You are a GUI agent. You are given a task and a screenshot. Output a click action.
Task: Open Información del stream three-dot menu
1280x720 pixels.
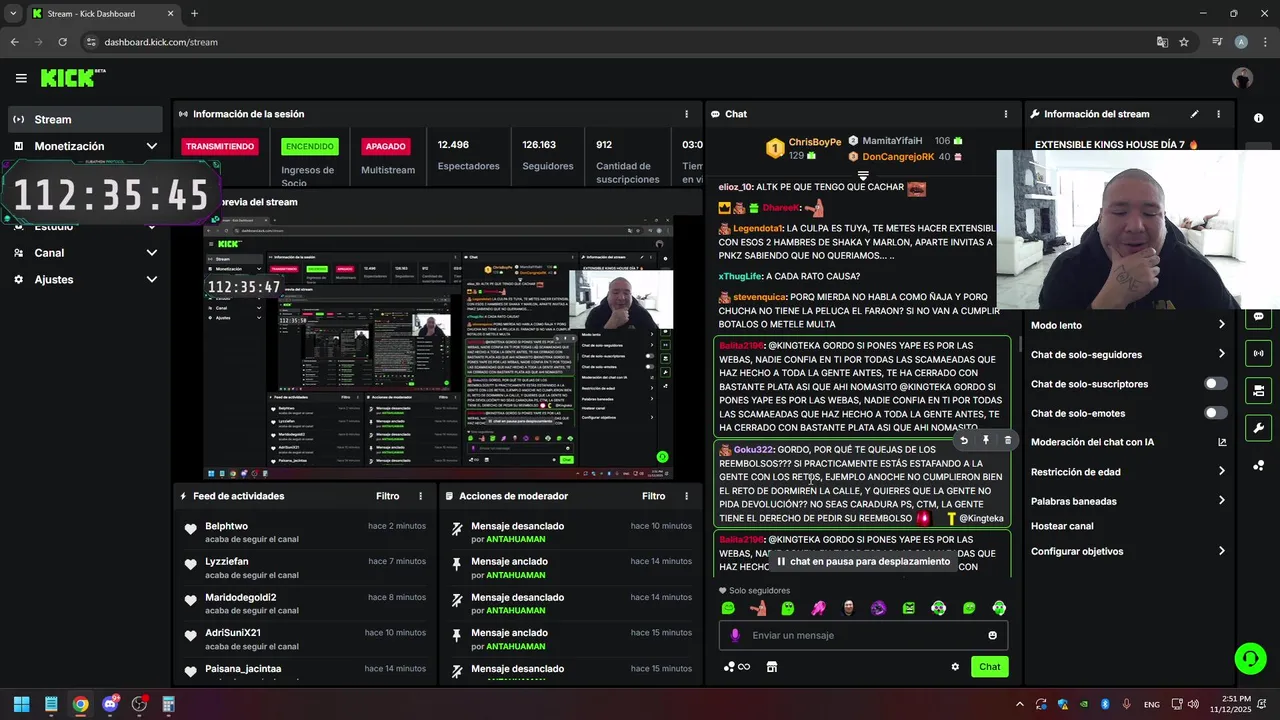[x=1218, y=114]
